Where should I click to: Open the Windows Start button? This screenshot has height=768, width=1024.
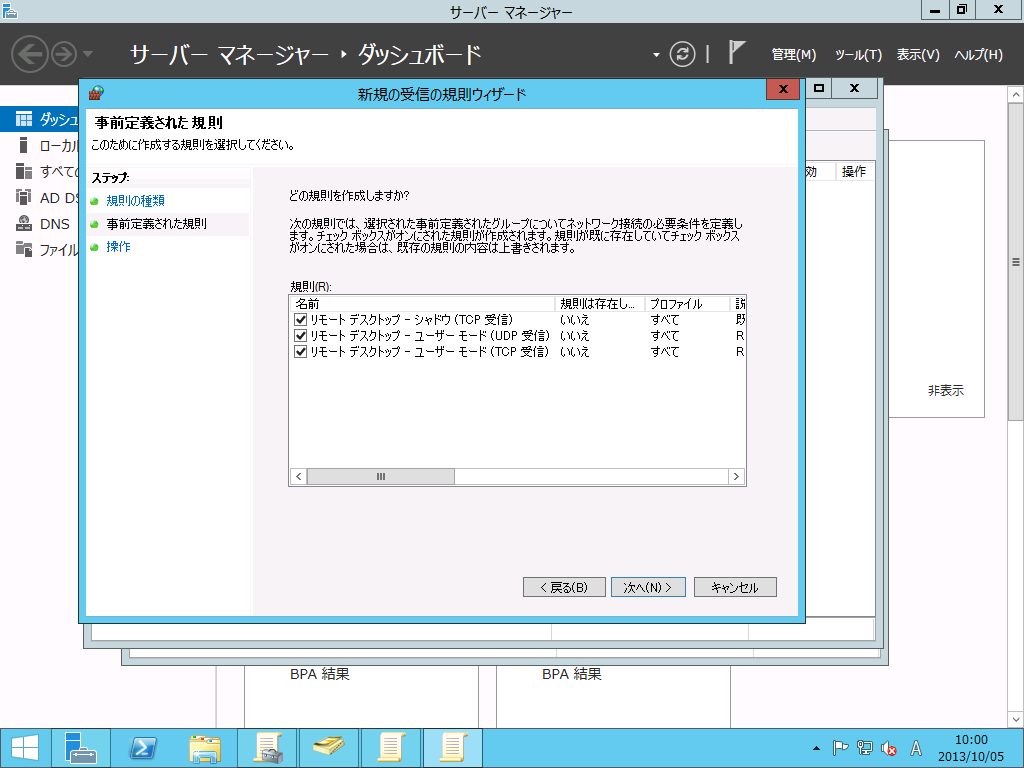click(25, 748)
